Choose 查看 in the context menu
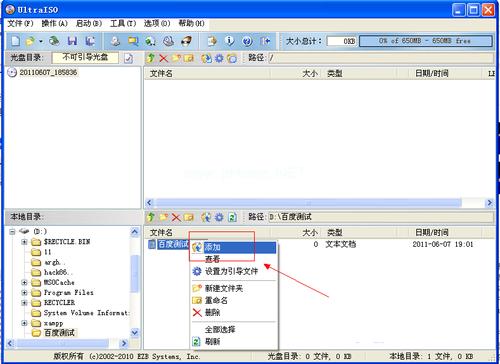Image resolution: width=500 pixels, height=364 pixels. [x=234, y=259]
